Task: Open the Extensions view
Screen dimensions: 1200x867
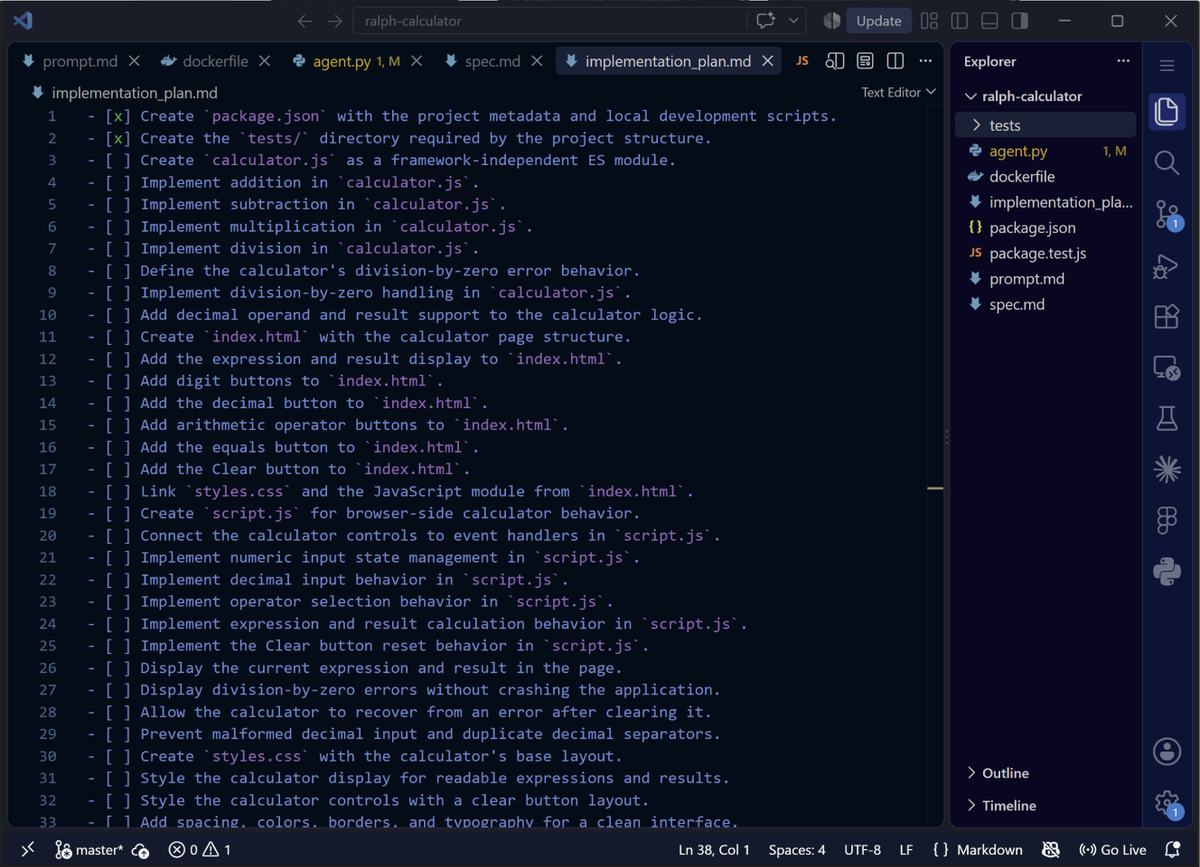Action: tap(1167, 316)
